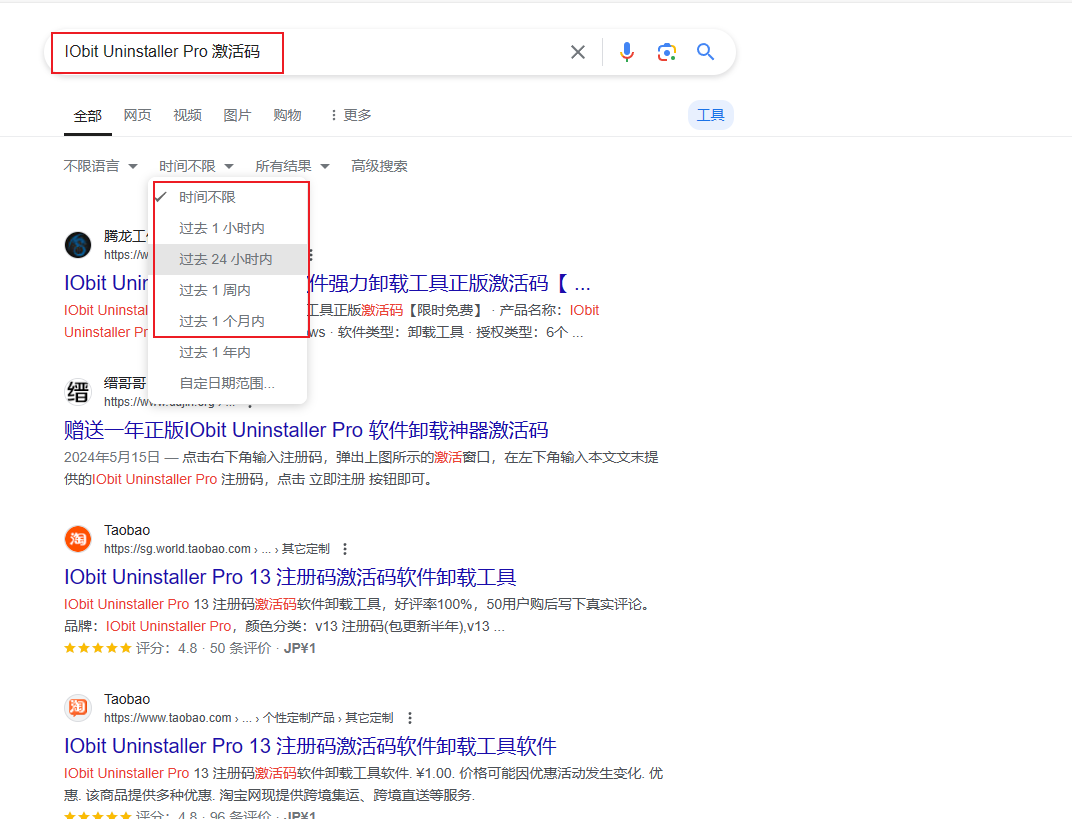
Task: Expand the 所有结果 dropdown
Action: pos(292,166)
